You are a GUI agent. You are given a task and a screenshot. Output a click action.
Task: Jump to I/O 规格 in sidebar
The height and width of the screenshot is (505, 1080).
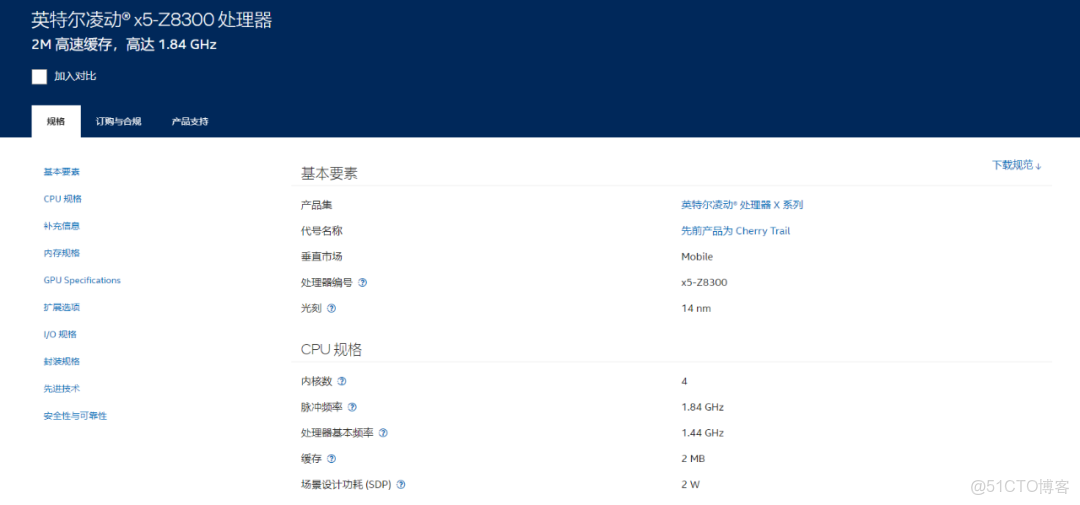pos(60,334)
